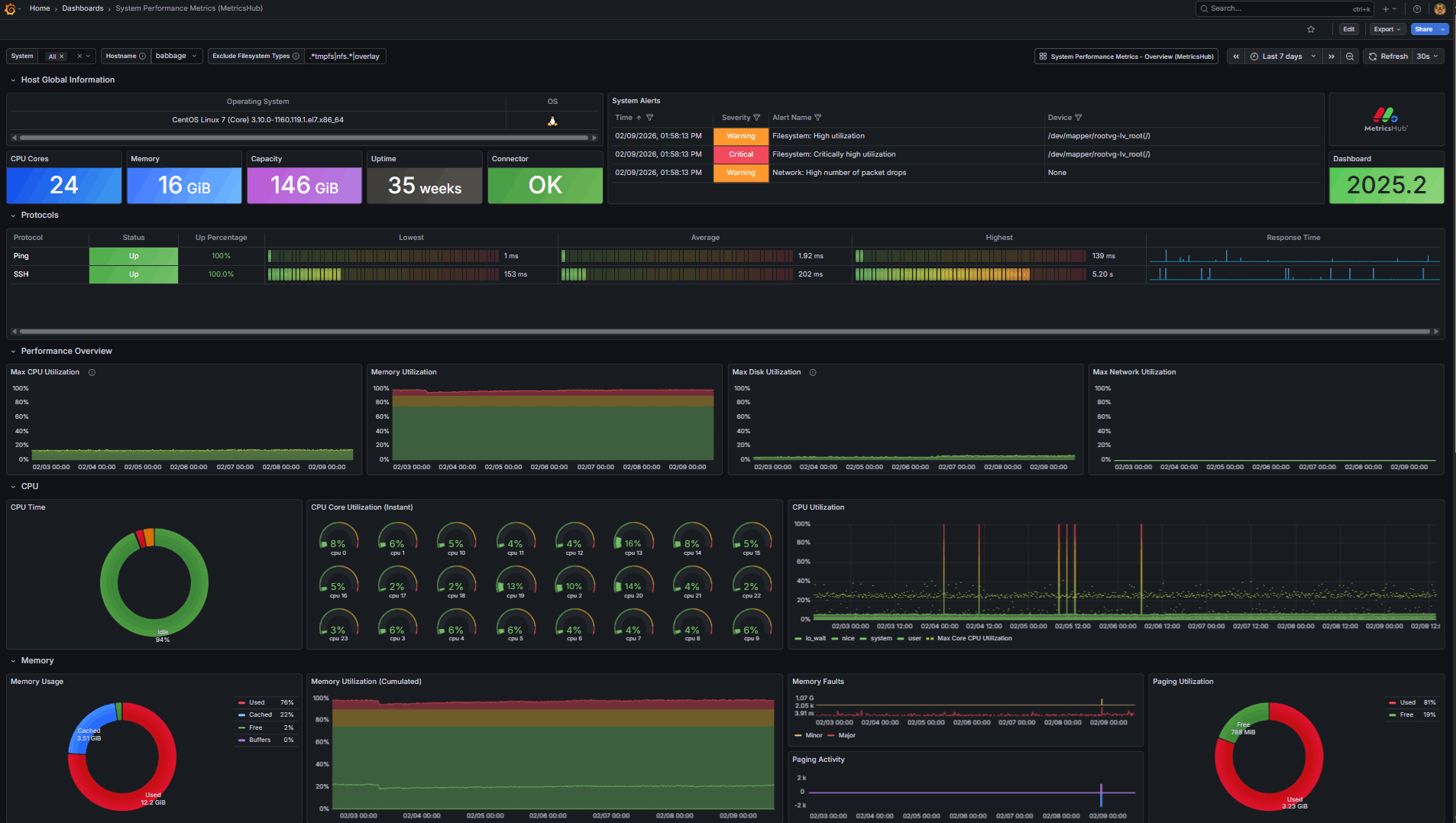Open the Last 7 days time picker

[1282, 56]
